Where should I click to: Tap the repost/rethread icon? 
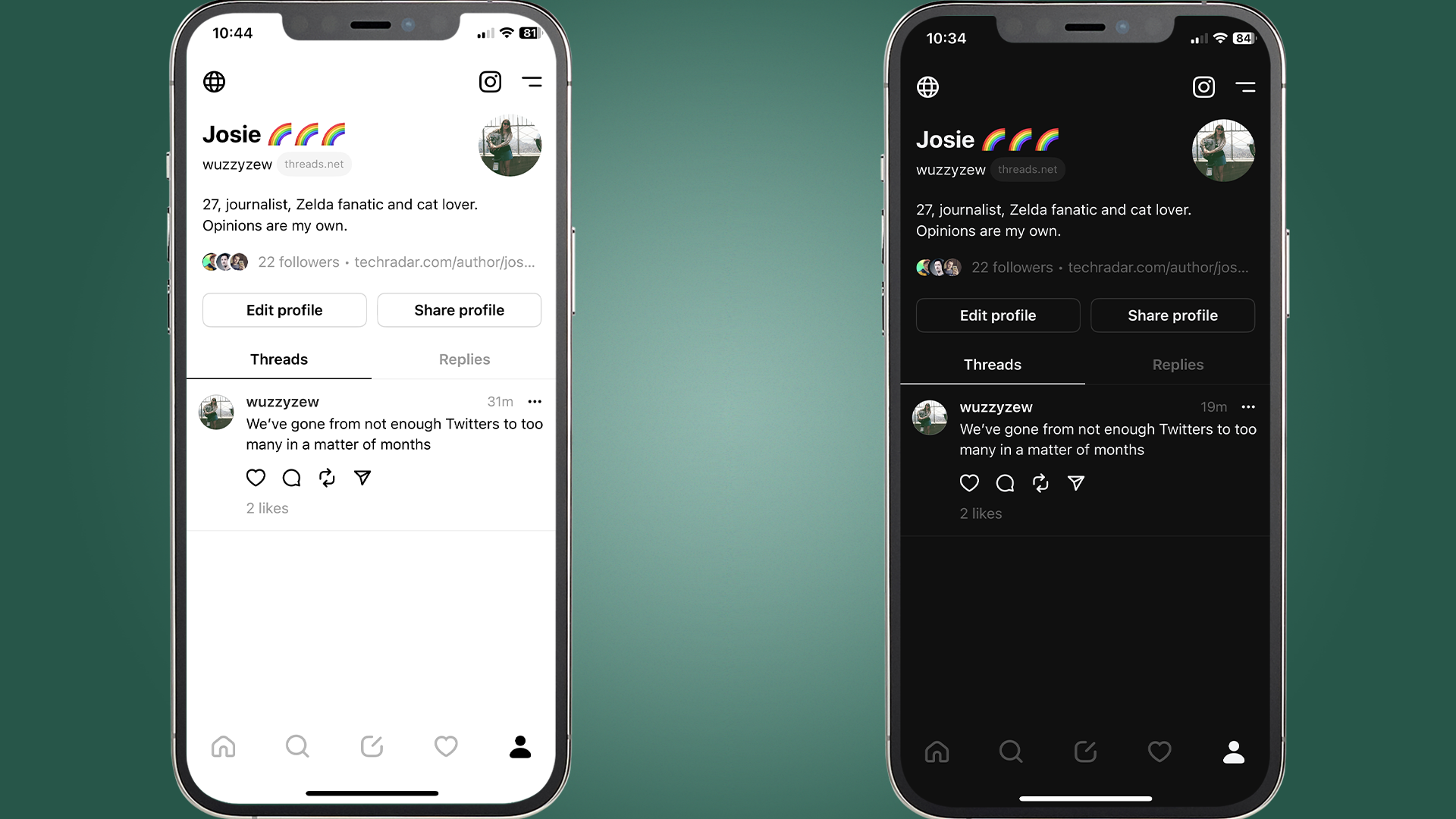click(326, 477)
